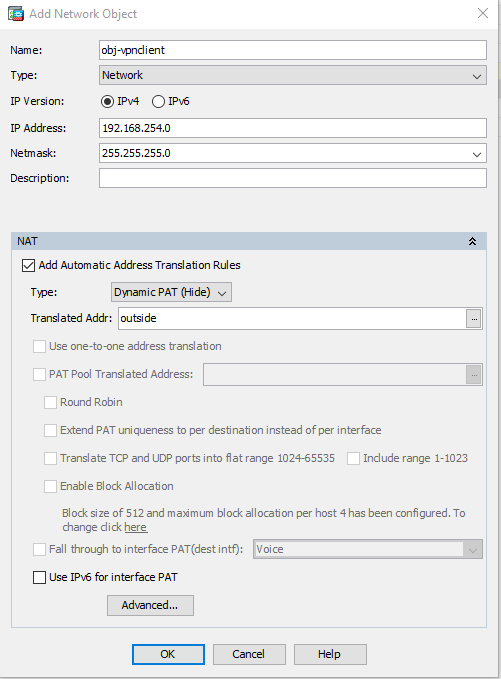Image resolution: width=501 pixels, height=679 pixels.
Task: Click the Cancel button
Action: 249,654
